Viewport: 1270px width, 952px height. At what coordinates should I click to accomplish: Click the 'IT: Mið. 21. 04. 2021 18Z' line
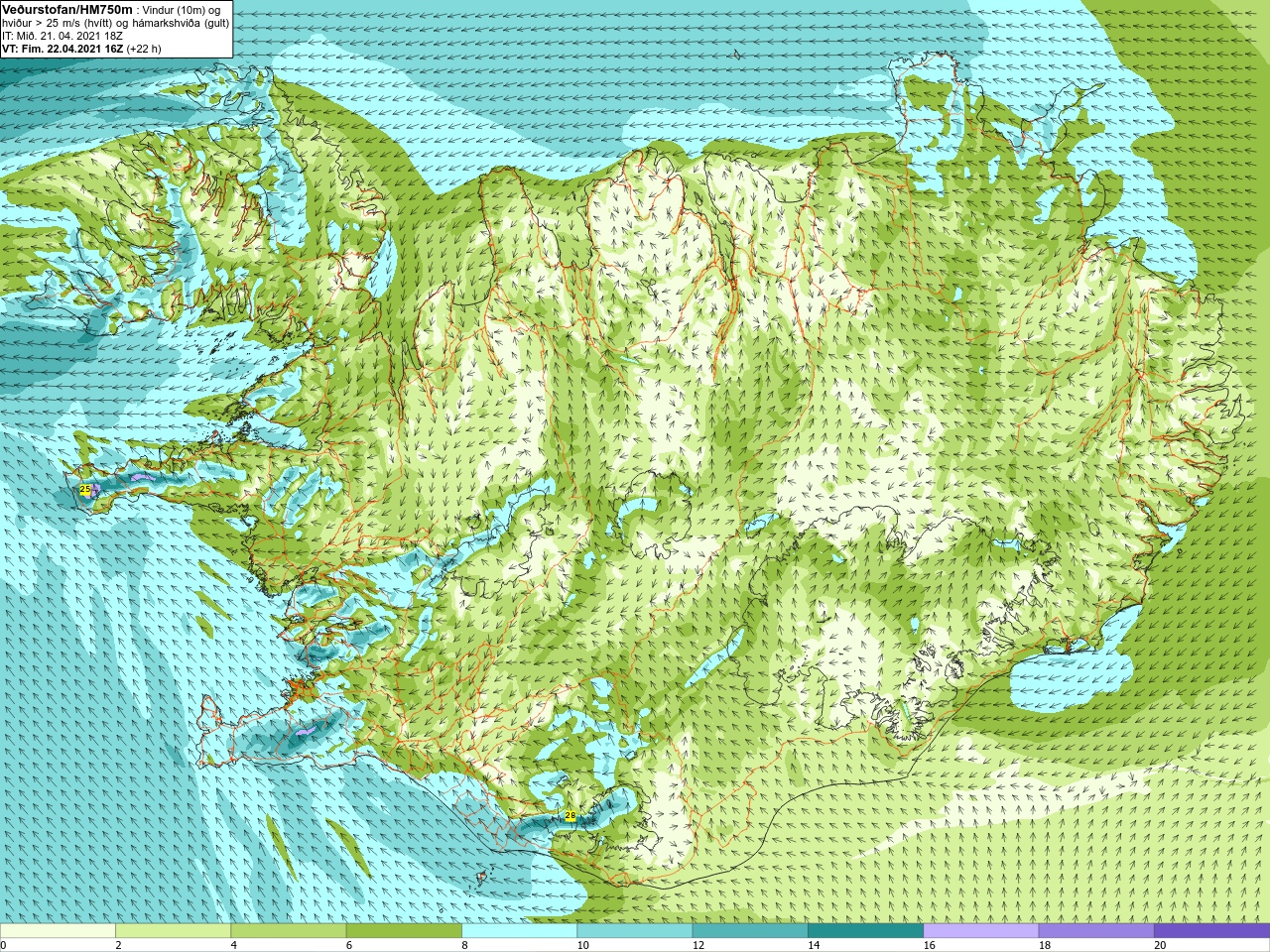click(63, 36)
